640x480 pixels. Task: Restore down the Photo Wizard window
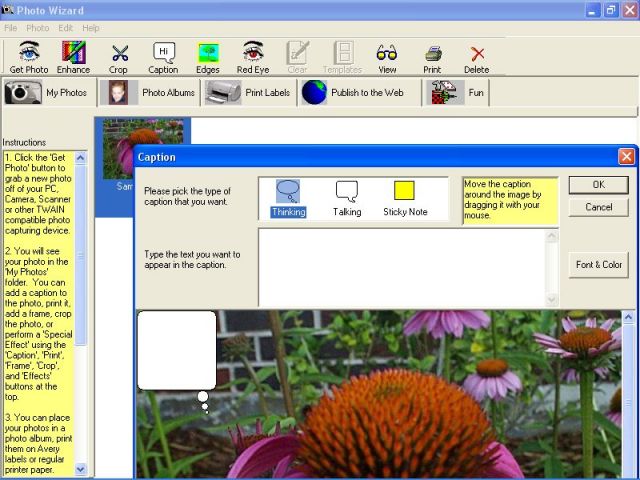pyautogui.click(x=611, y=10)
